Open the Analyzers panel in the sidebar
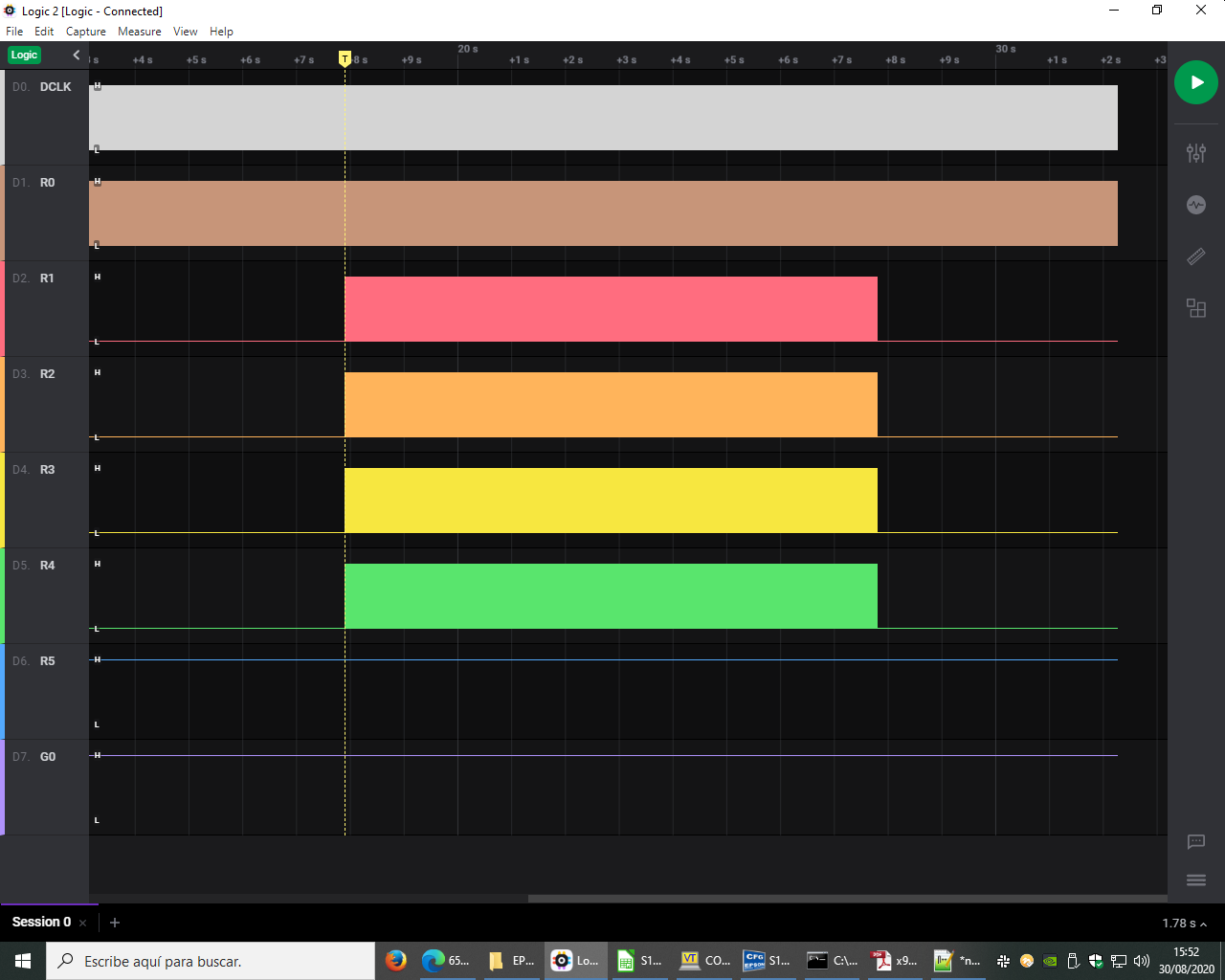The image size is (1225, 980). pyautogui.click(x=1195, y=205)
